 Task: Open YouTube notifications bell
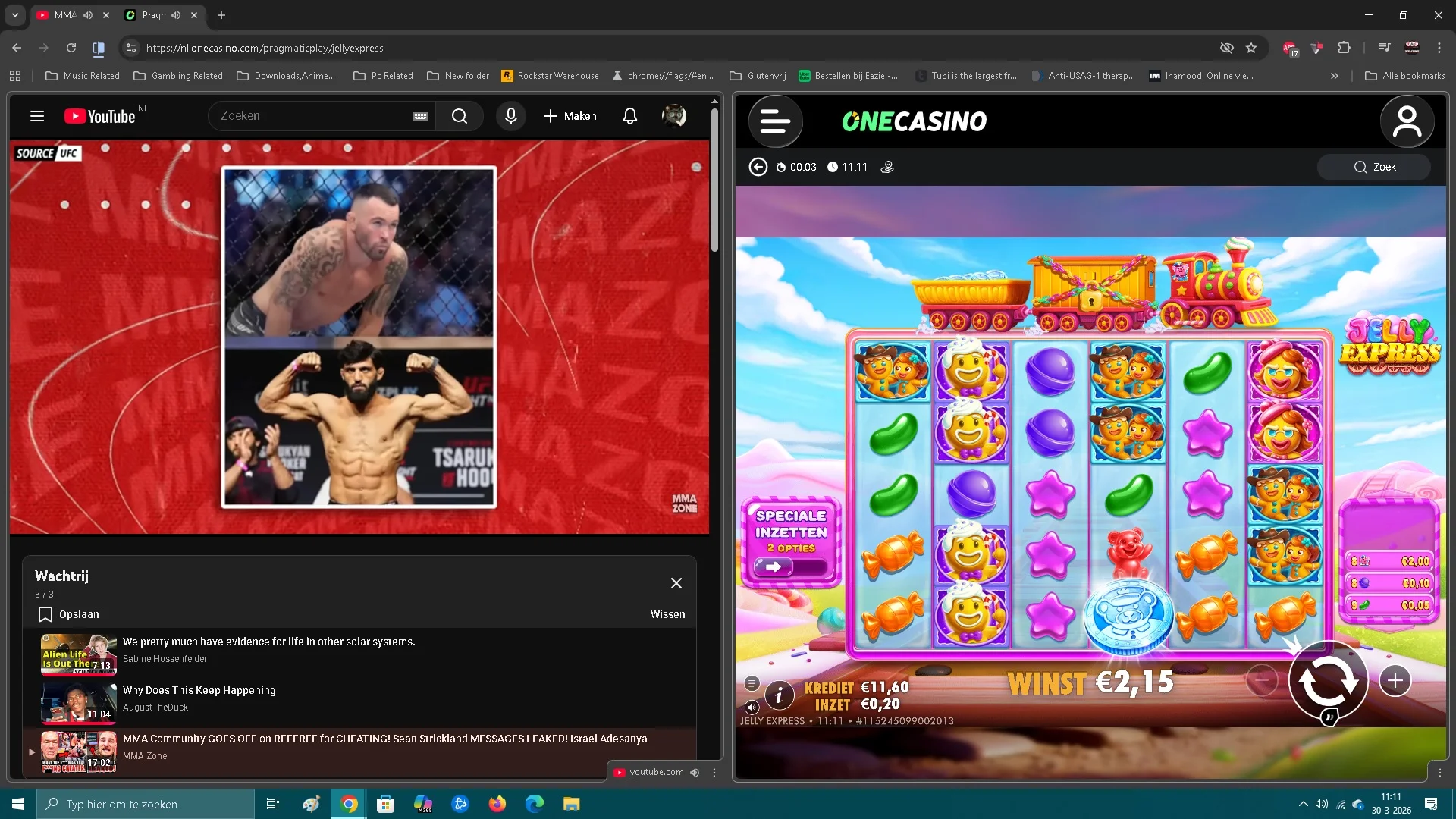[x=630, y=116]
